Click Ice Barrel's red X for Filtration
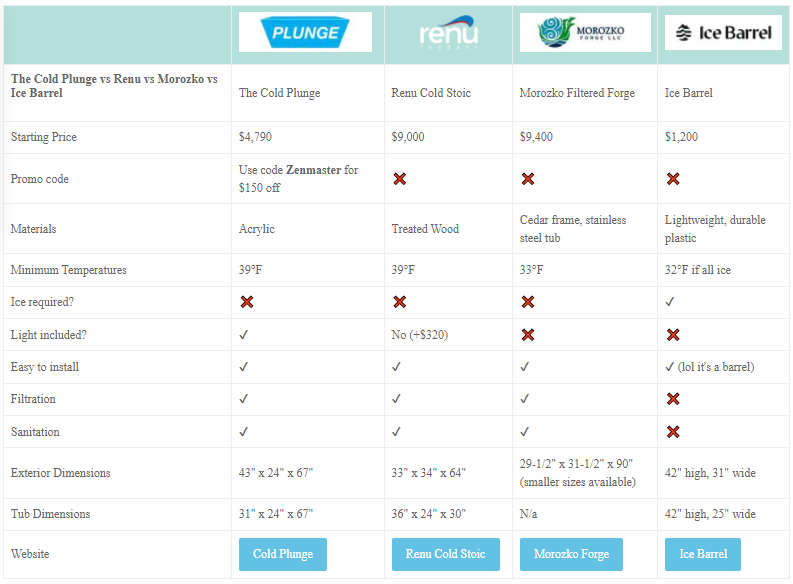 673,399
